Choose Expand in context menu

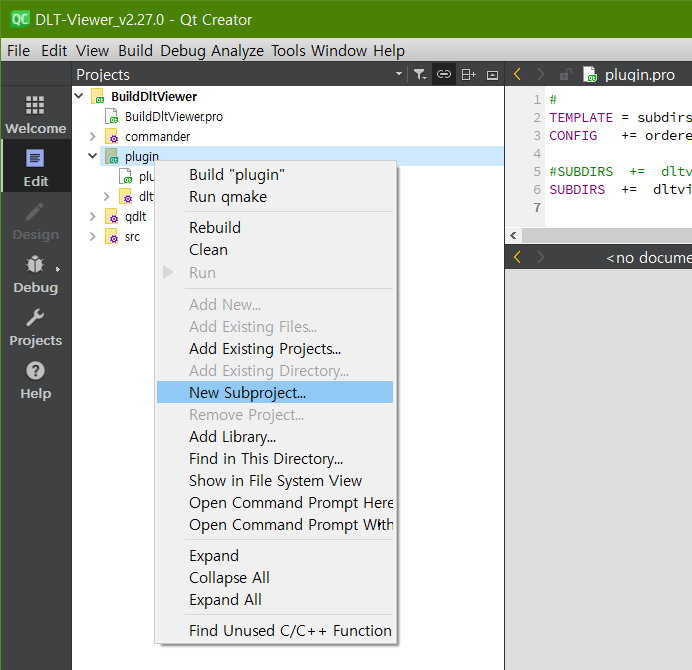[275, 556]
